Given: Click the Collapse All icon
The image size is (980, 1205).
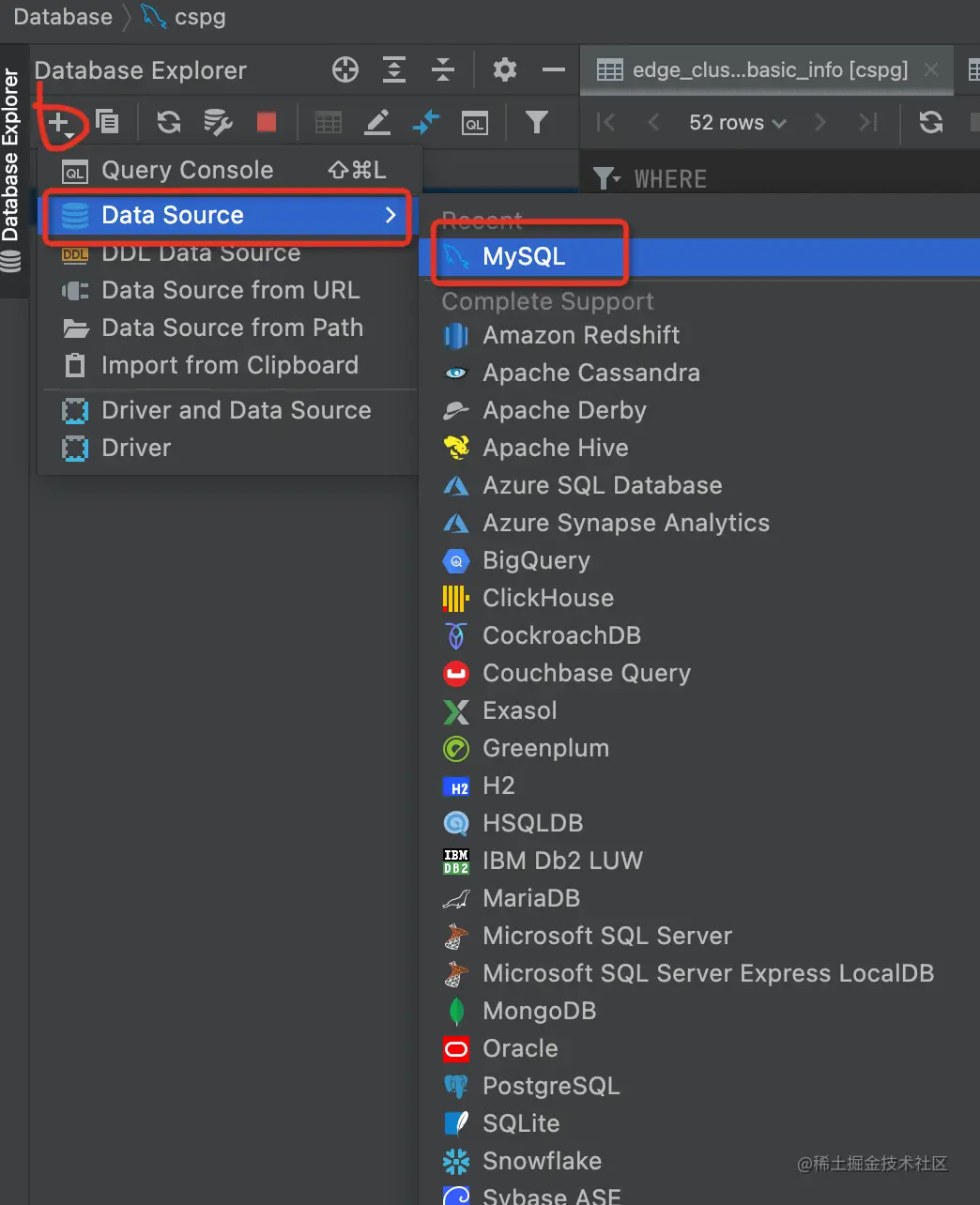Looking at the screenshot, I should point(443,69).
